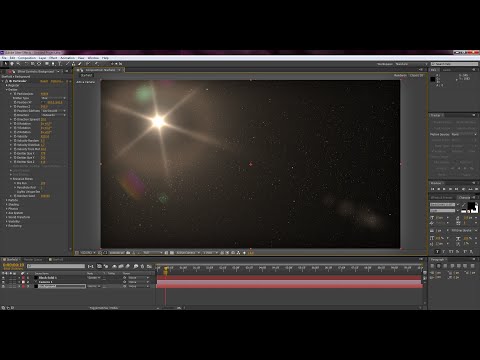Click the current timecode display in timeline
The width and height of the screenshot is (480, 360).
tap(13, 265)
